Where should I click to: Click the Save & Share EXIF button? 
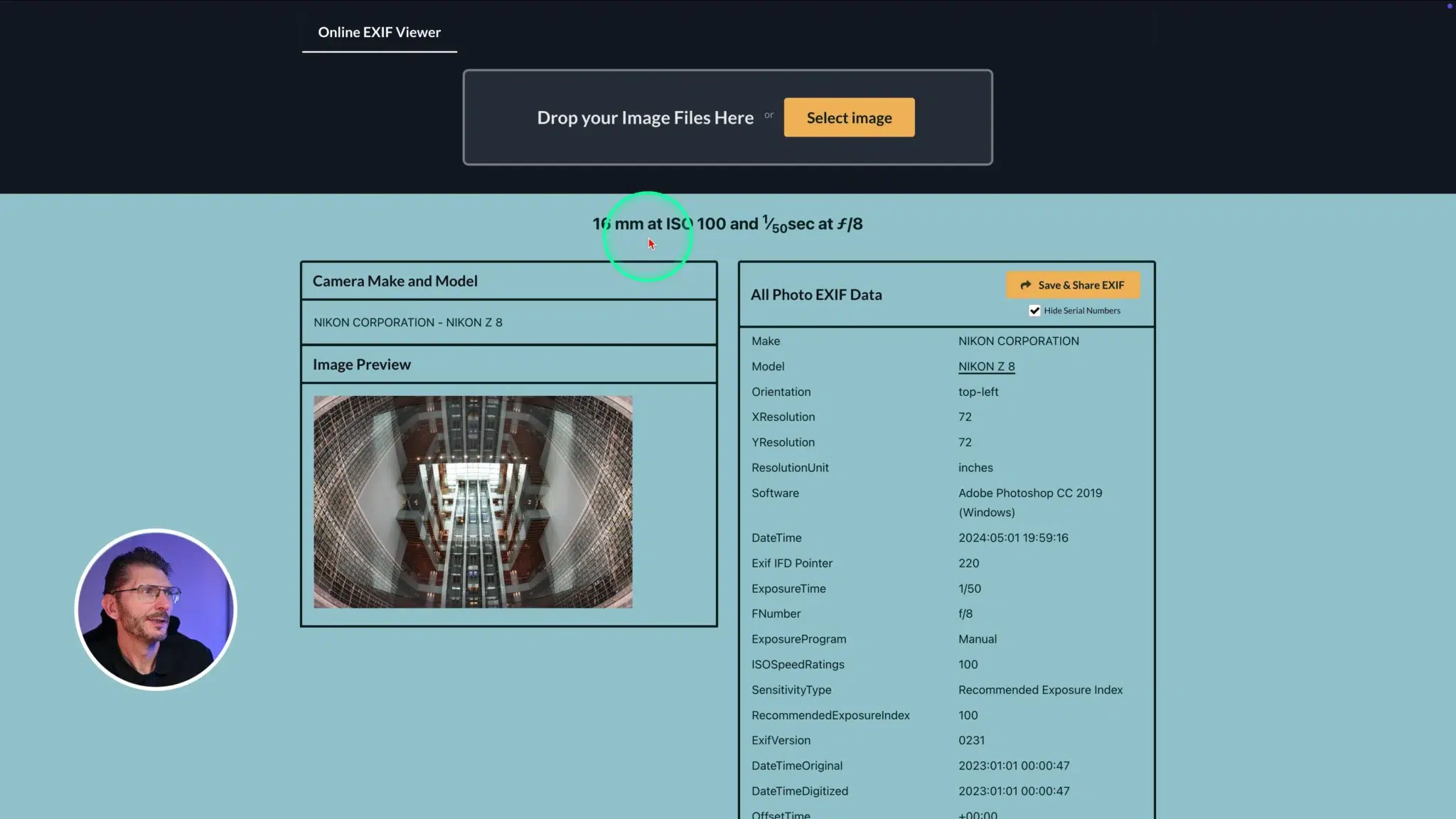click(x=1073, y=285)
